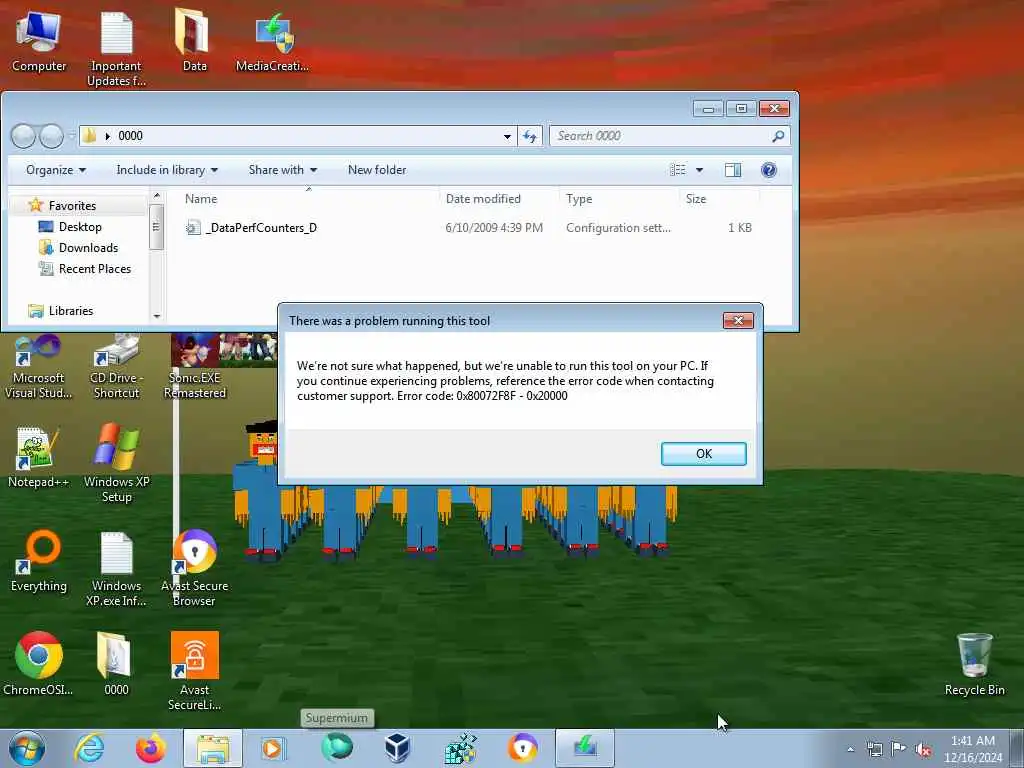The width and height of the screenshot is (1024, 768).
Task: Select Avast Secure Browser desktop icon
Action: click(195, 568)
